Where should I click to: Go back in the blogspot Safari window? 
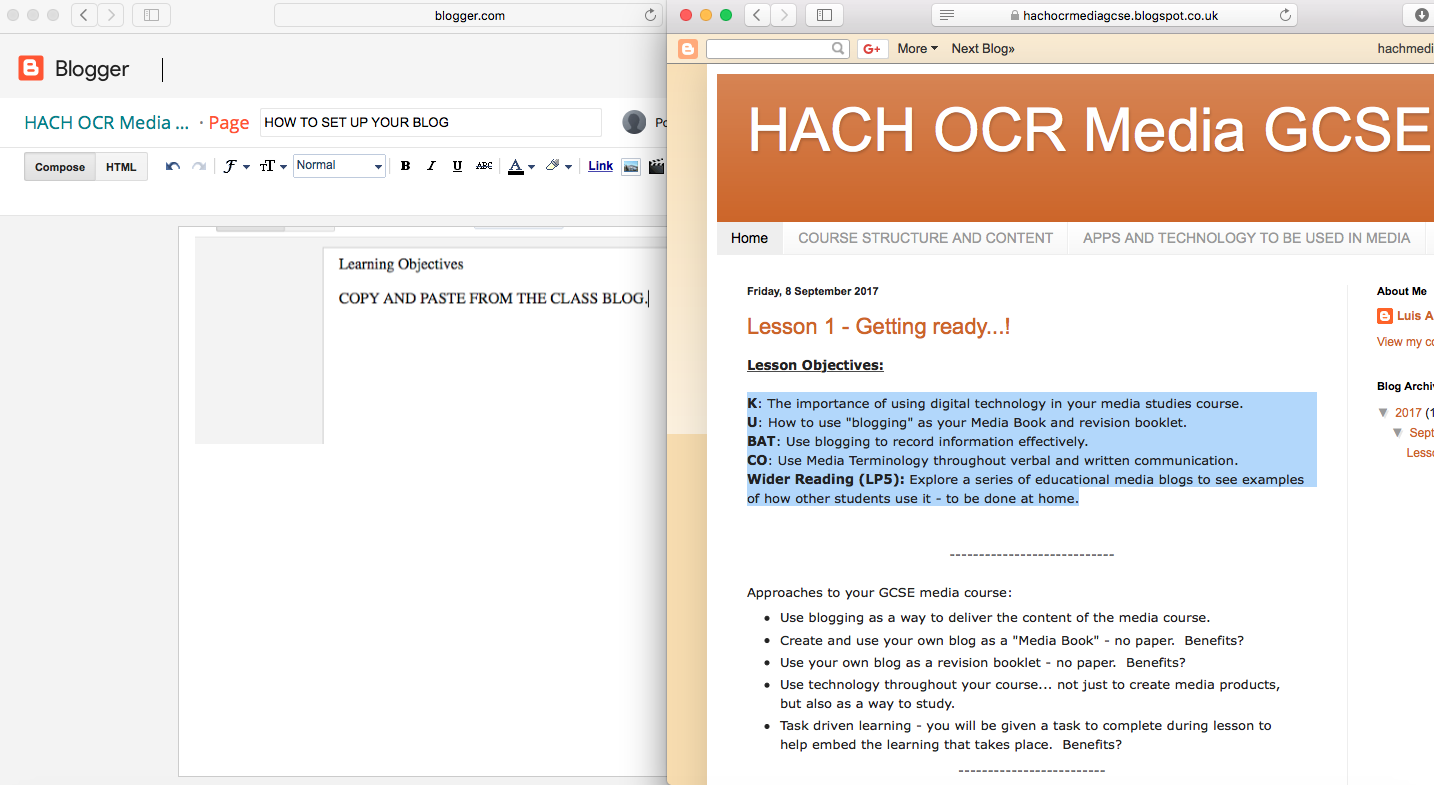click(758, 15)
